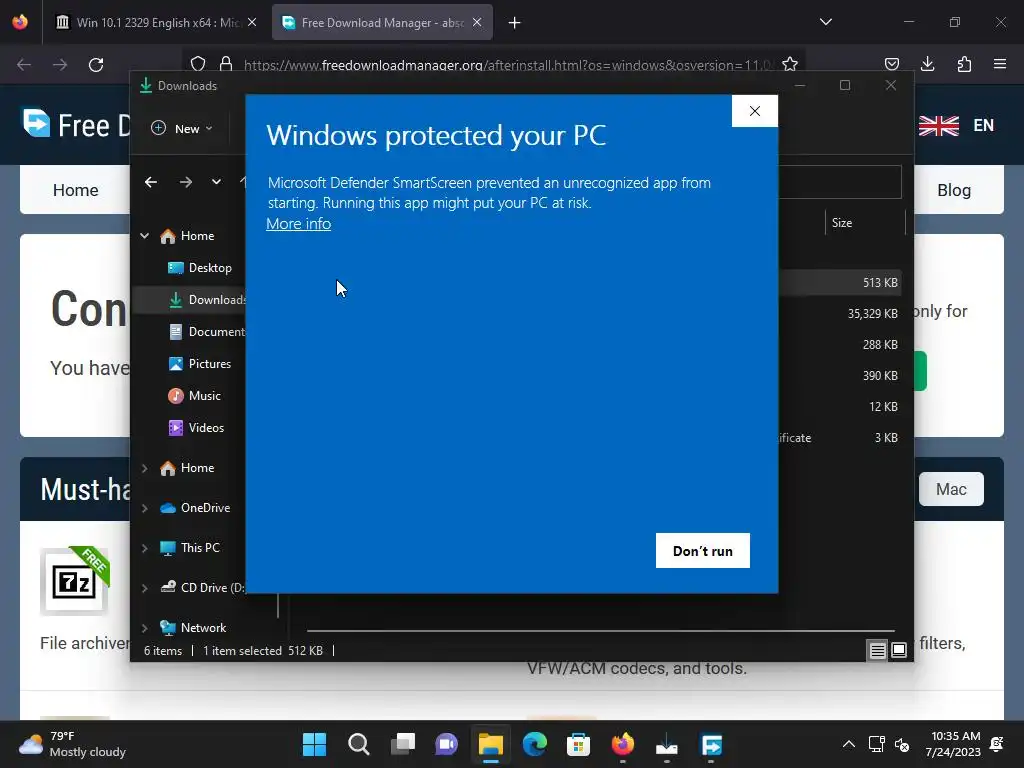The image size is (1024, 768).
Task: Click the site security padlock icon
Action: tap(226, 64)
